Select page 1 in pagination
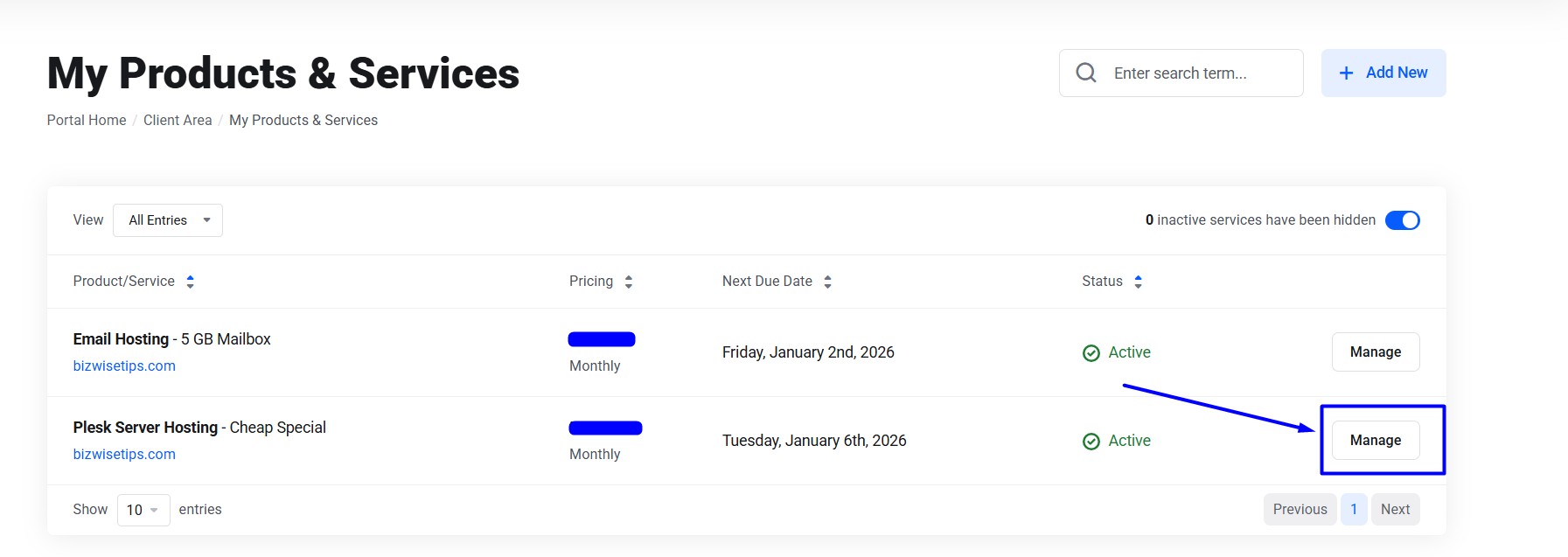This screenshot has height=557, width=1568. click(1354, 509)
